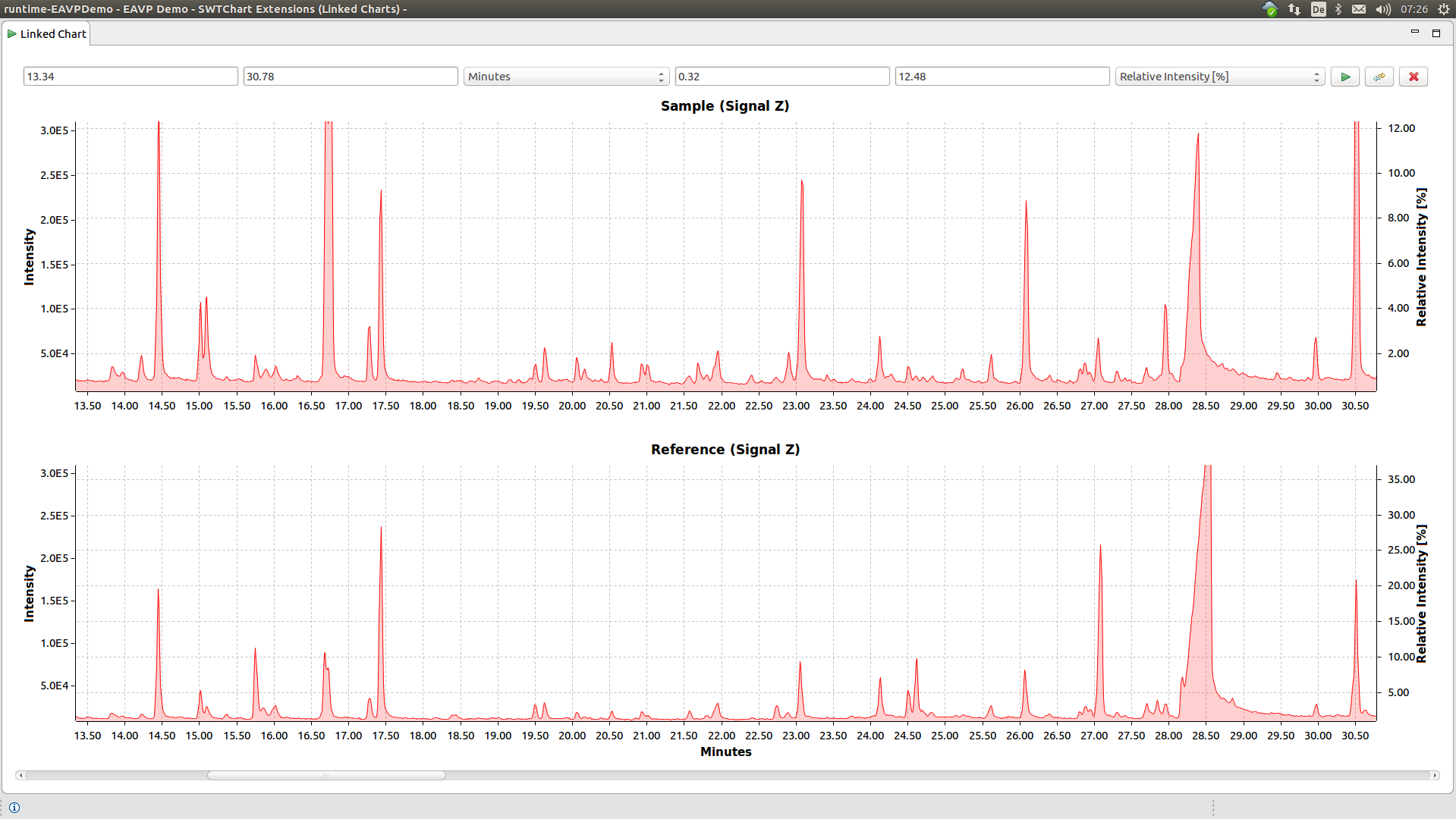The image size is (1456, 819).
Task: Open the cloud sync indicator in system tray
Action: [x=1270, y=9]
